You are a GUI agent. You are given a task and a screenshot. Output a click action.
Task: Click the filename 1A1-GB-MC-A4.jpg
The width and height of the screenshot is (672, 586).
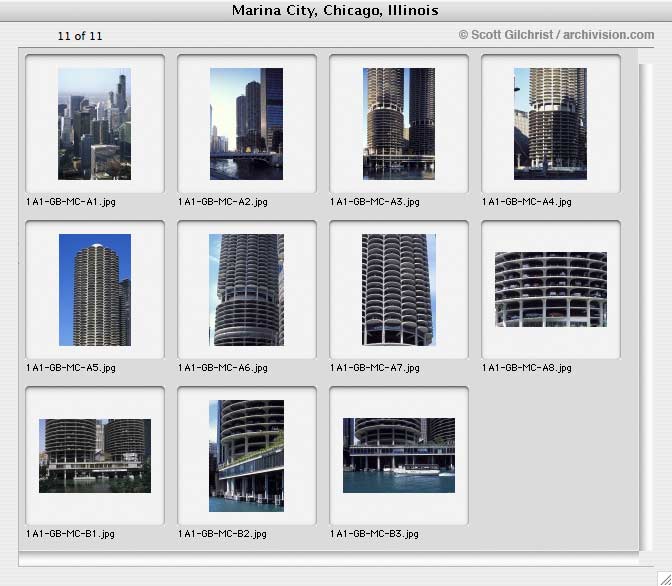[x=527, y=202]
